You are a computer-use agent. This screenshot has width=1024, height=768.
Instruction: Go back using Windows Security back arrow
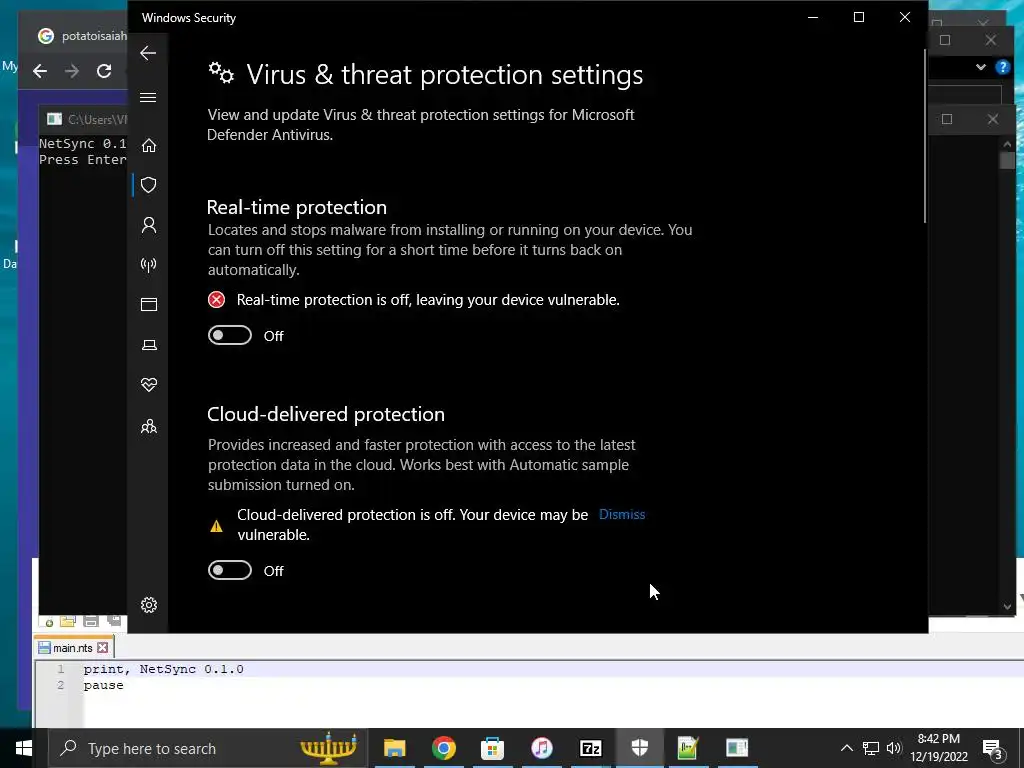click(148, 53)
